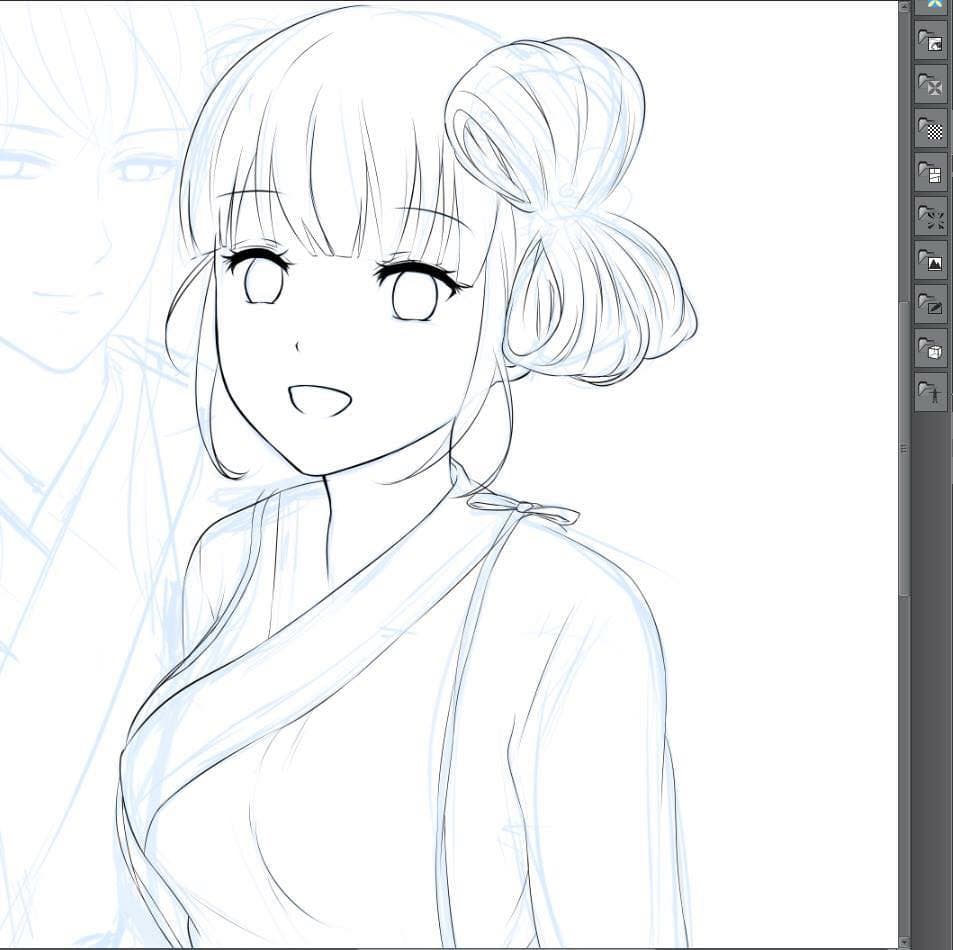Open the Clip Studio icon at panel top

pos(933,5)
